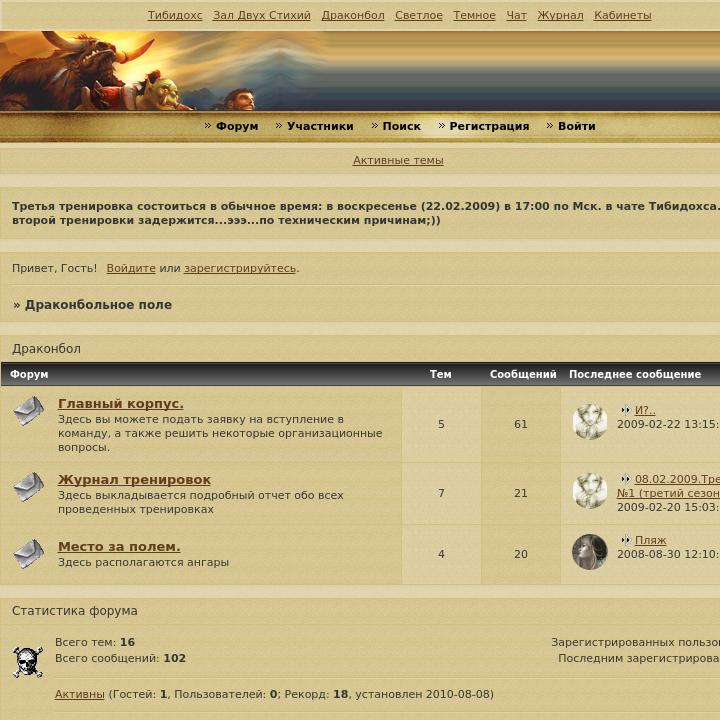
Task: Click arrow icon before И?.. post
Action: [626, 410]
